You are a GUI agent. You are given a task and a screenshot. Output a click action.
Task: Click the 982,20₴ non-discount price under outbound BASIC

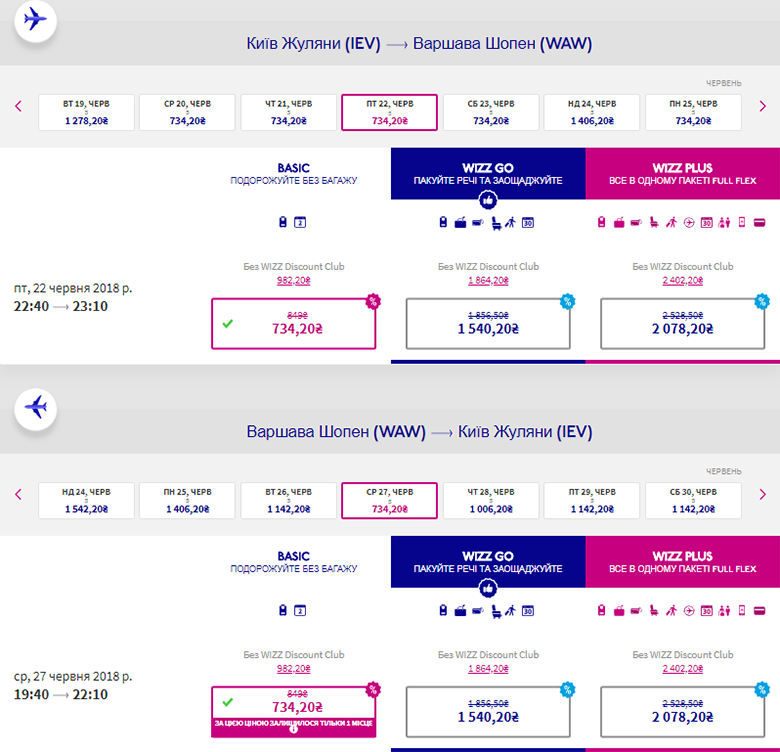[293, 282]
